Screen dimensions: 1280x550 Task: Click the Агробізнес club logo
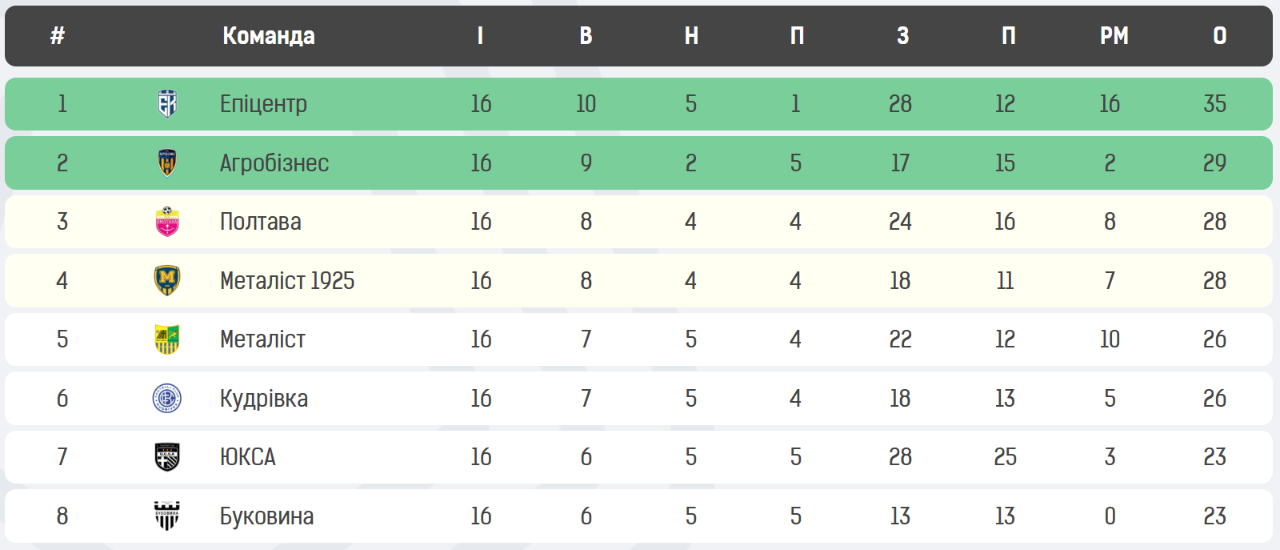pos(167,163)
